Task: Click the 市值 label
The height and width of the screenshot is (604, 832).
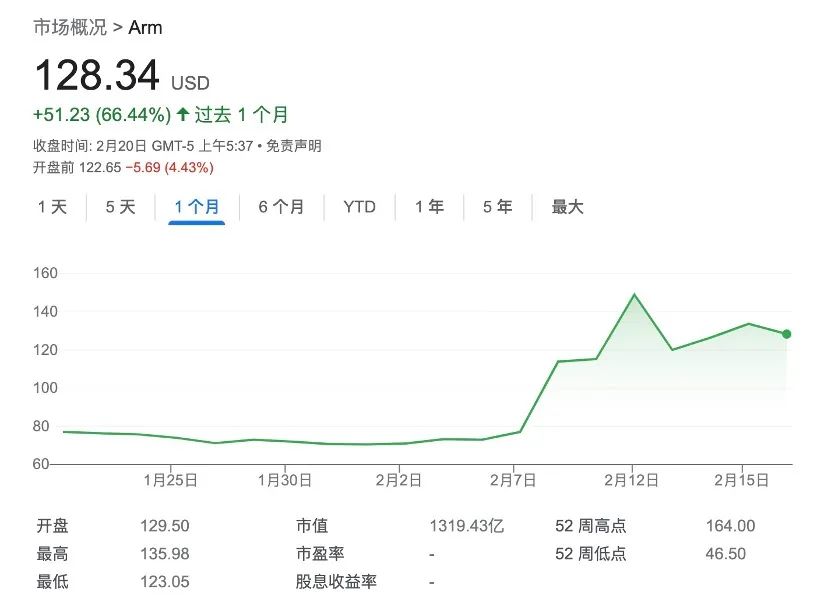Action: click(x=312, y=526)
